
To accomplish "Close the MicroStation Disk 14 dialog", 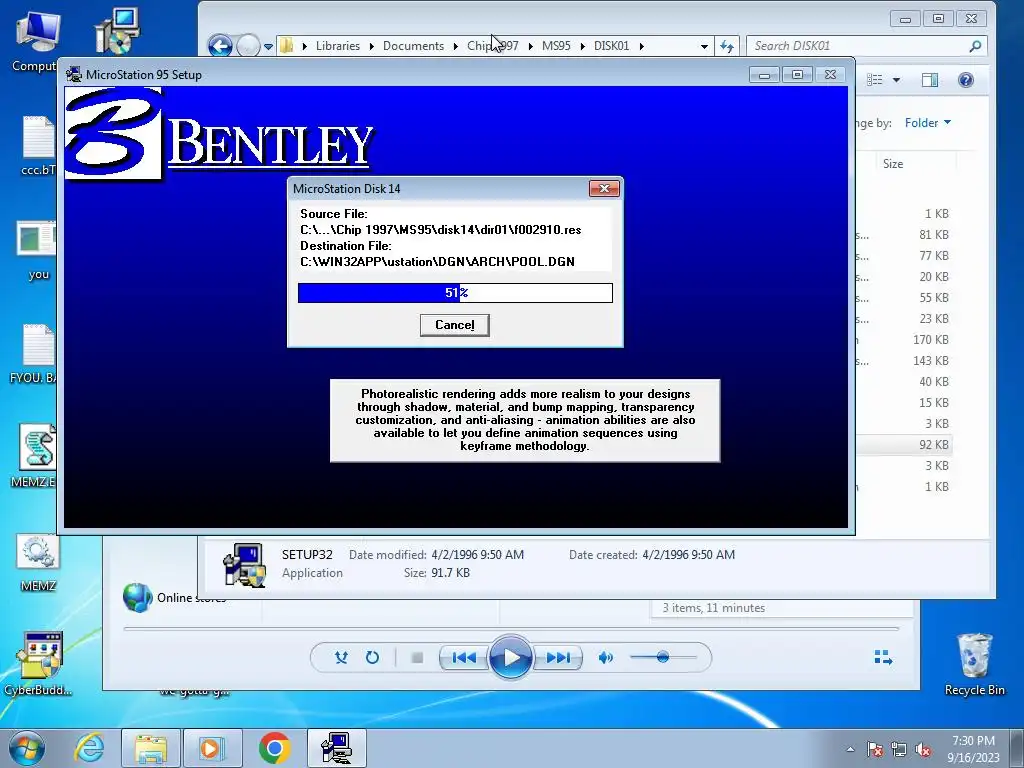I will pos(604,189).
